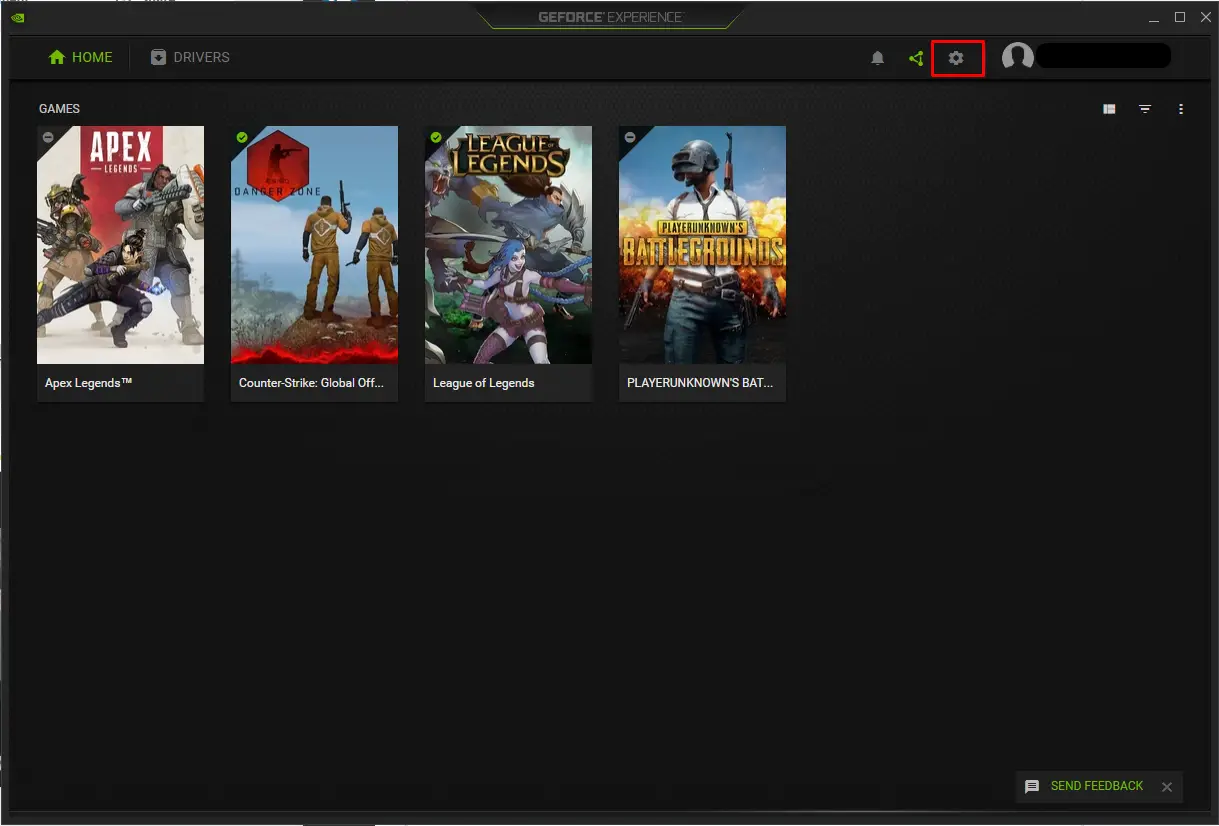Open the notifications bell
Screen dimensions: 1219x826
click(x=878, y=58)
